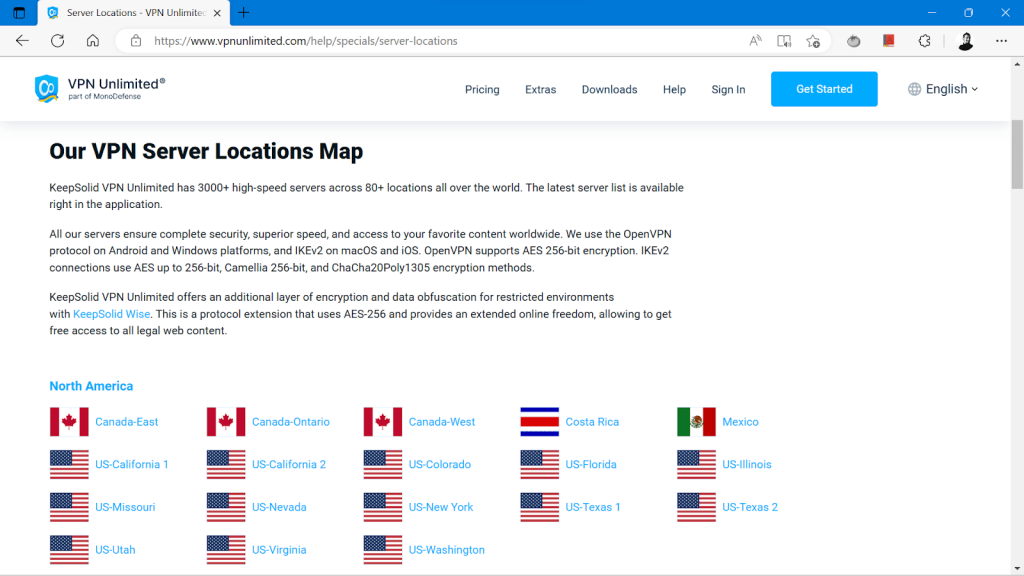Viewport: 1024px width, 576px height.
Task: Open the Extras menu item
Action: pyautogui.click(x=541, y=89)
